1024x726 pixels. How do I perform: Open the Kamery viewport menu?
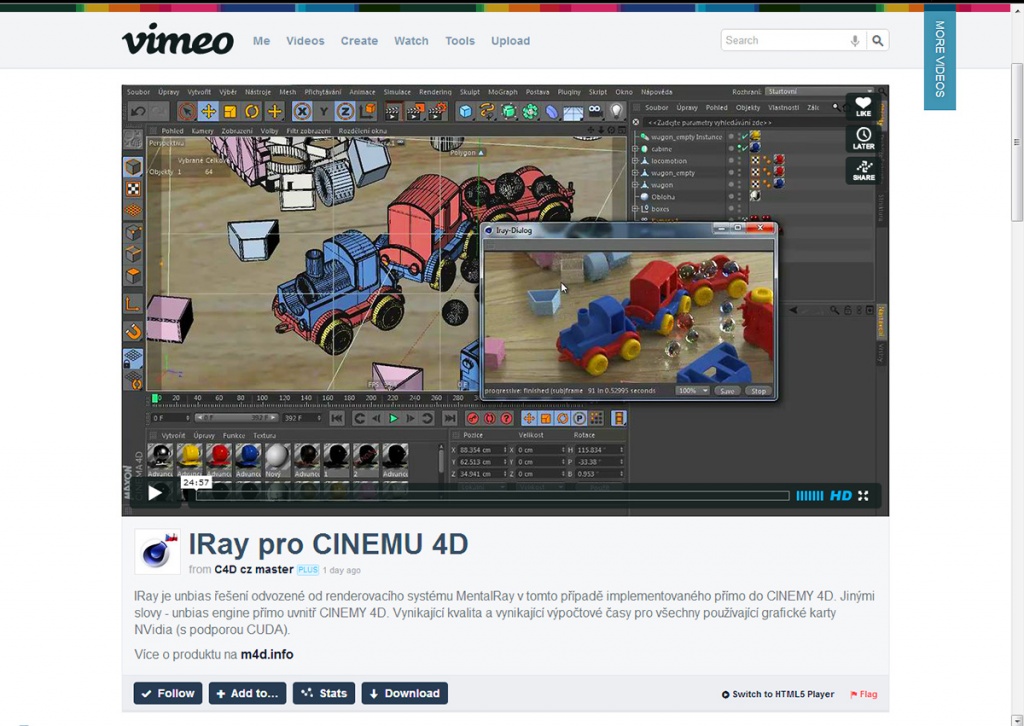pos(202,131)
